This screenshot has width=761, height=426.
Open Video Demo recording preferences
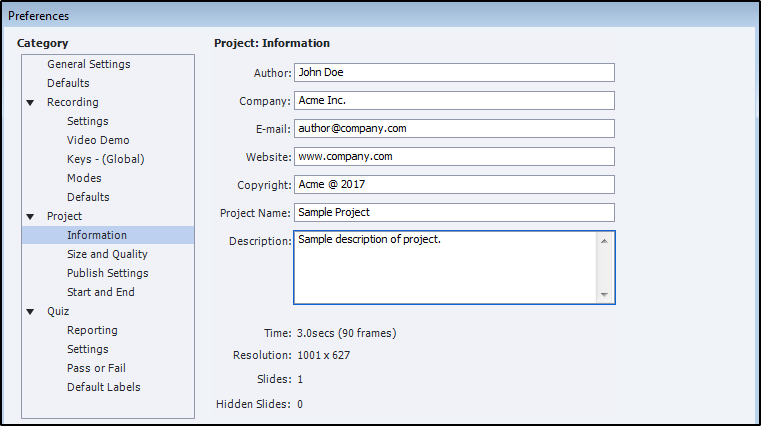point(98,140)
